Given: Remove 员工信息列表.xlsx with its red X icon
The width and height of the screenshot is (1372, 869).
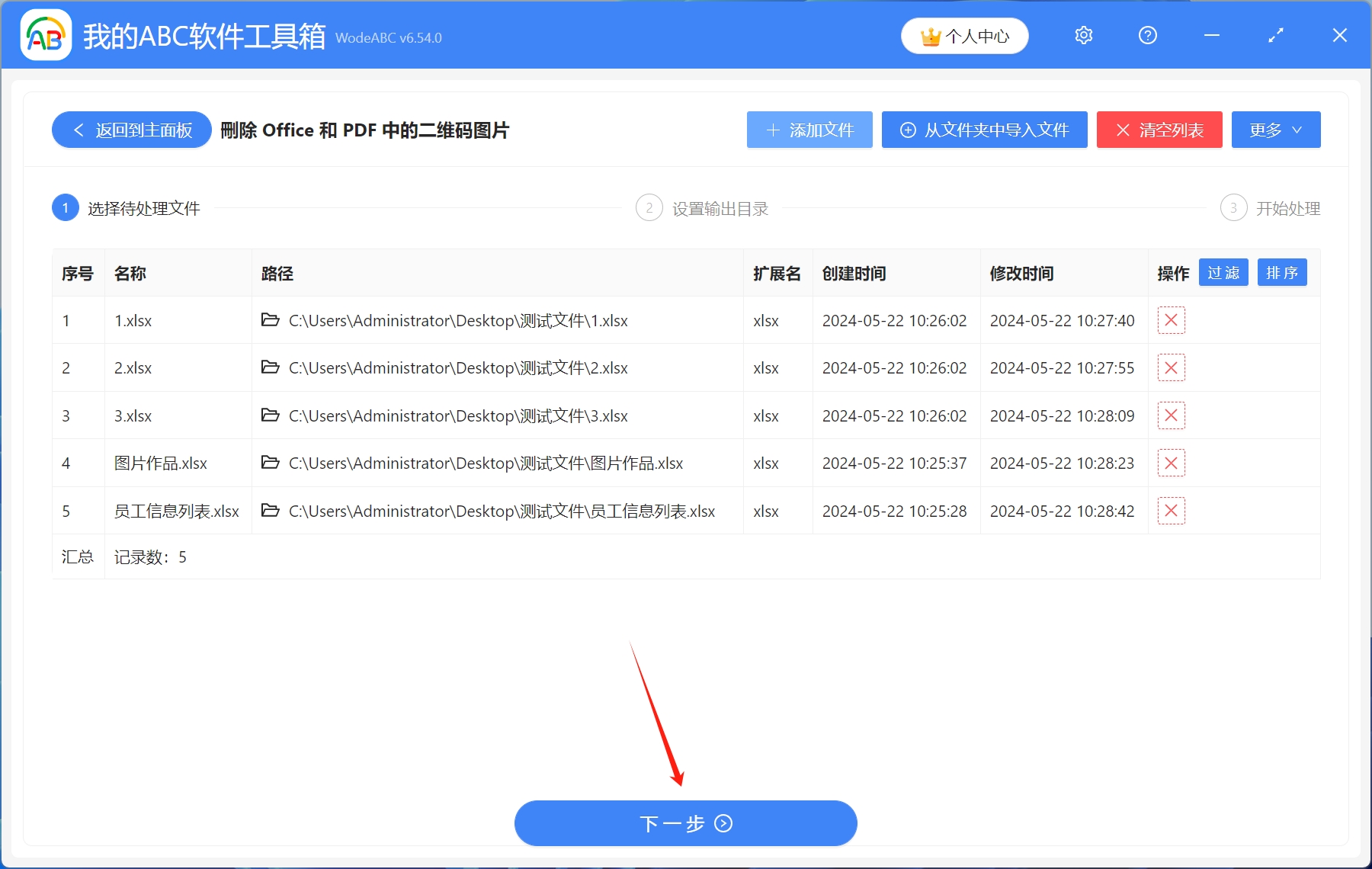Looking at the screenshot, I should pos(1171,511).
